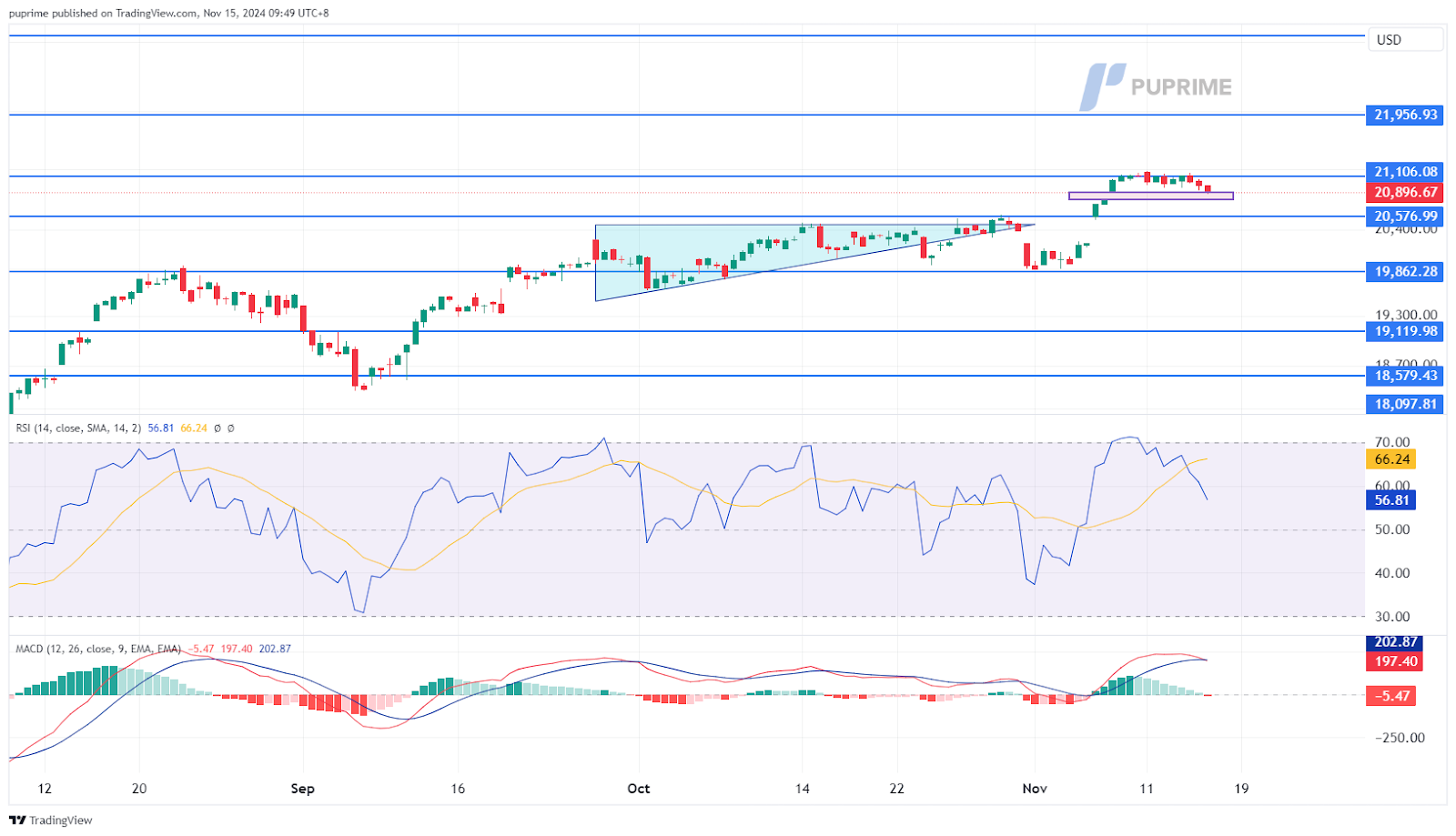This screenshot has width=1456, height=836.
Task: Click the 30.00 RSI scale label
Action: [x=1392, y=617]
